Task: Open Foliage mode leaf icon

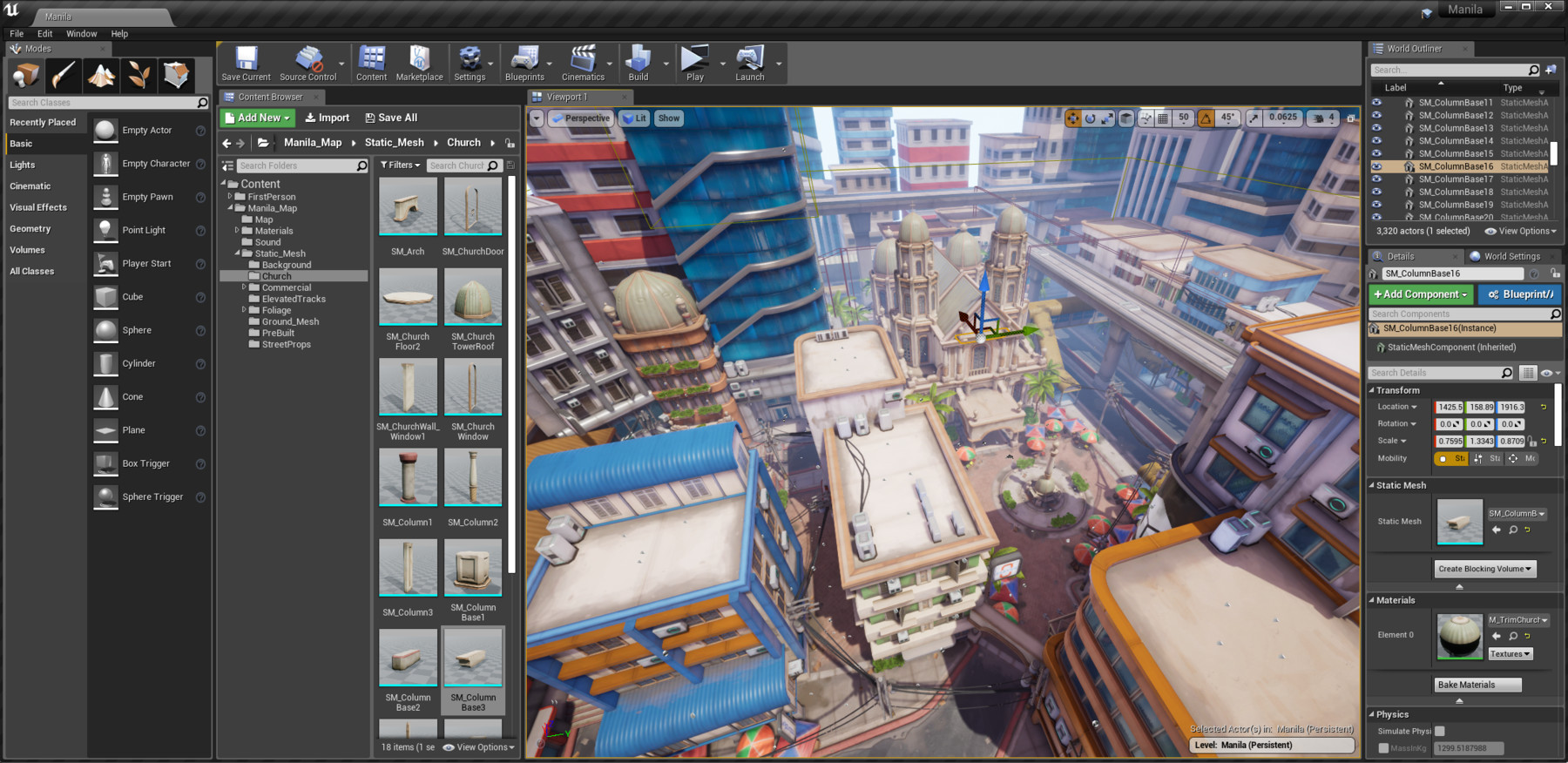Action: [139, 75]
